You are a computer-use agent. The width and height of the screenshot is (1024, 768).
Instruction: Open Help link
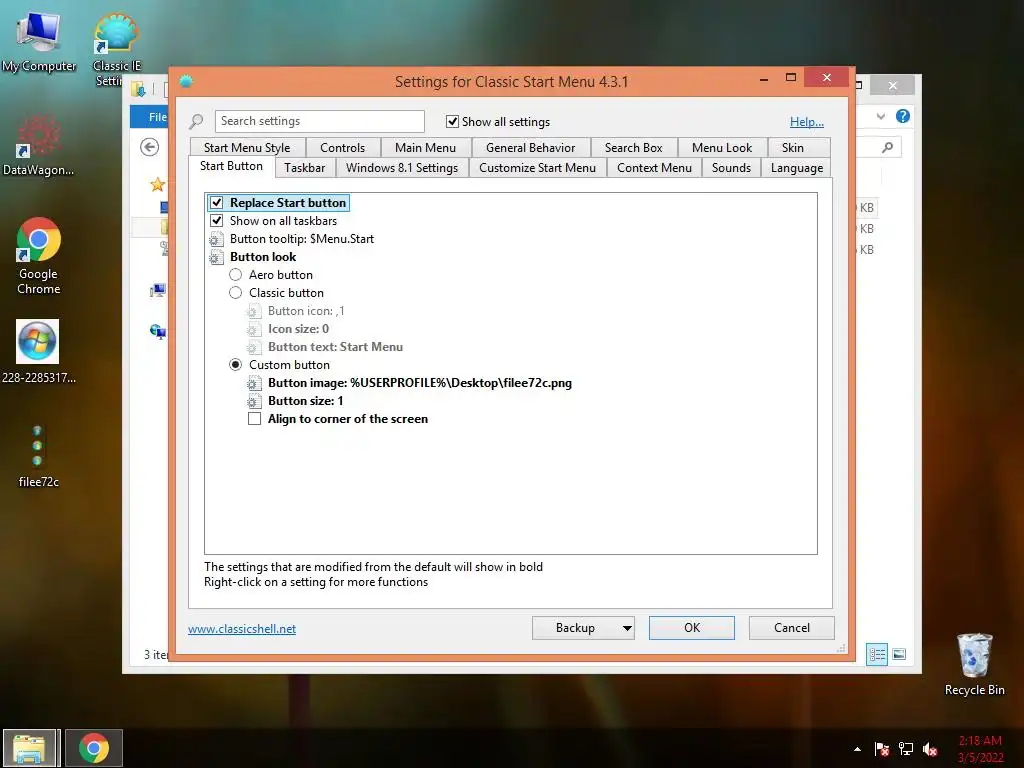pyautogui.click(x=807, y=121)
